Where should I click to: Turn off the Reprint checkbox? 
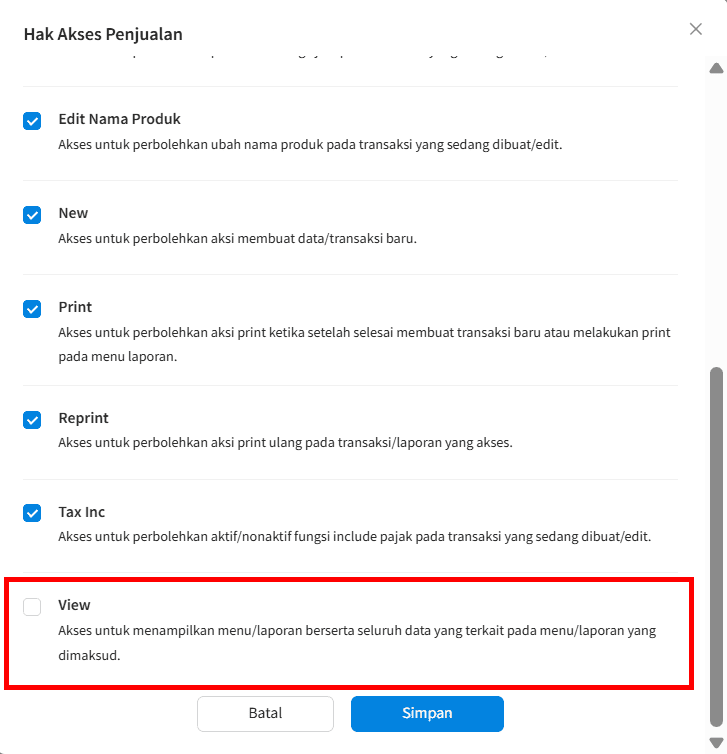(32, 420)
